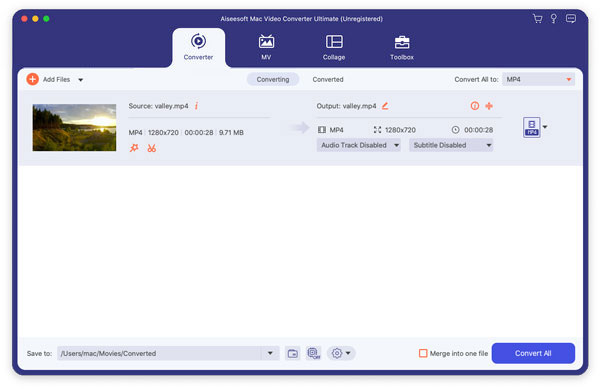Open the cut scissors tool

(x=152, y=148)
